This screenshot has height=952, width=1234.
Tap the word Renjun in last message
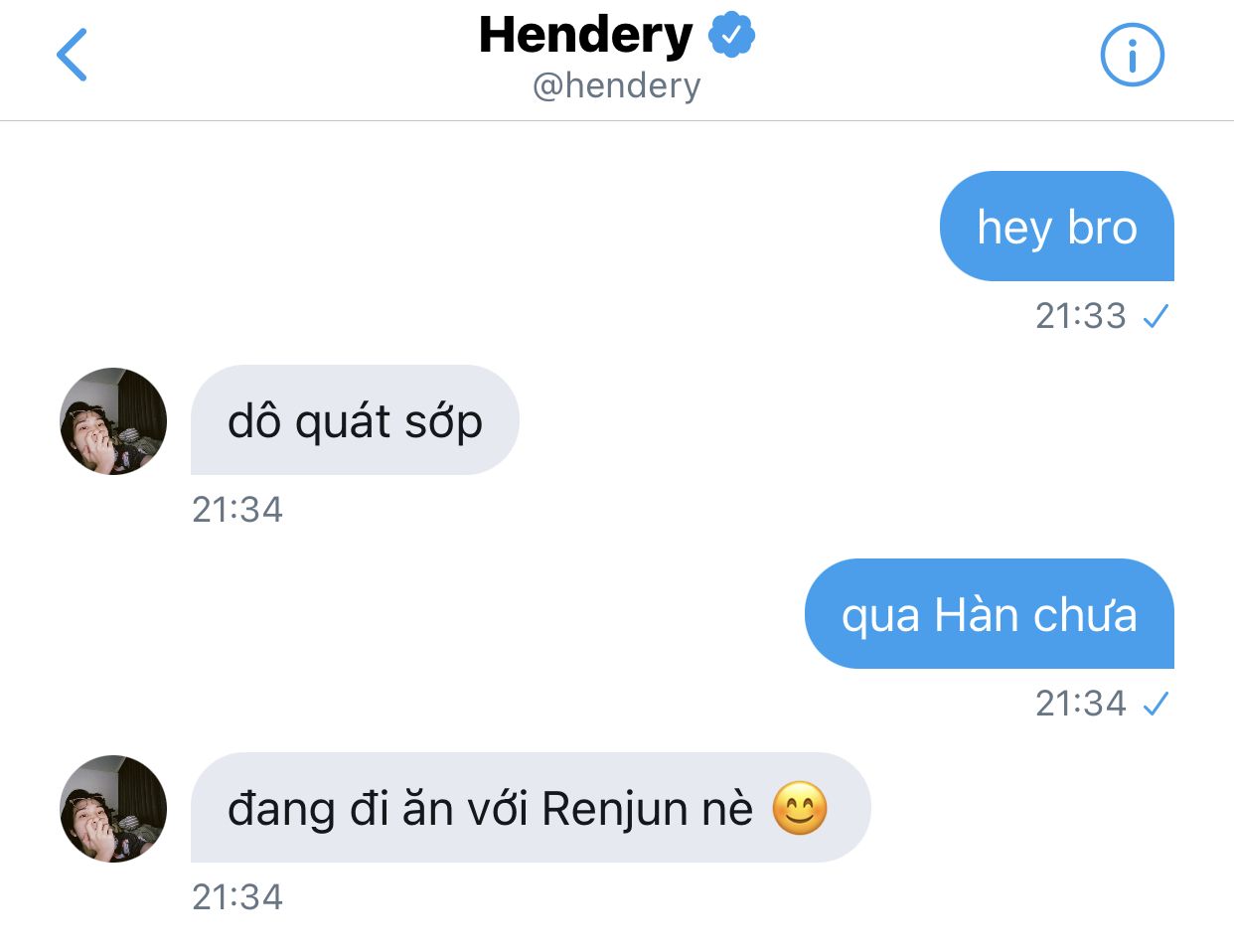pos(616,809)
